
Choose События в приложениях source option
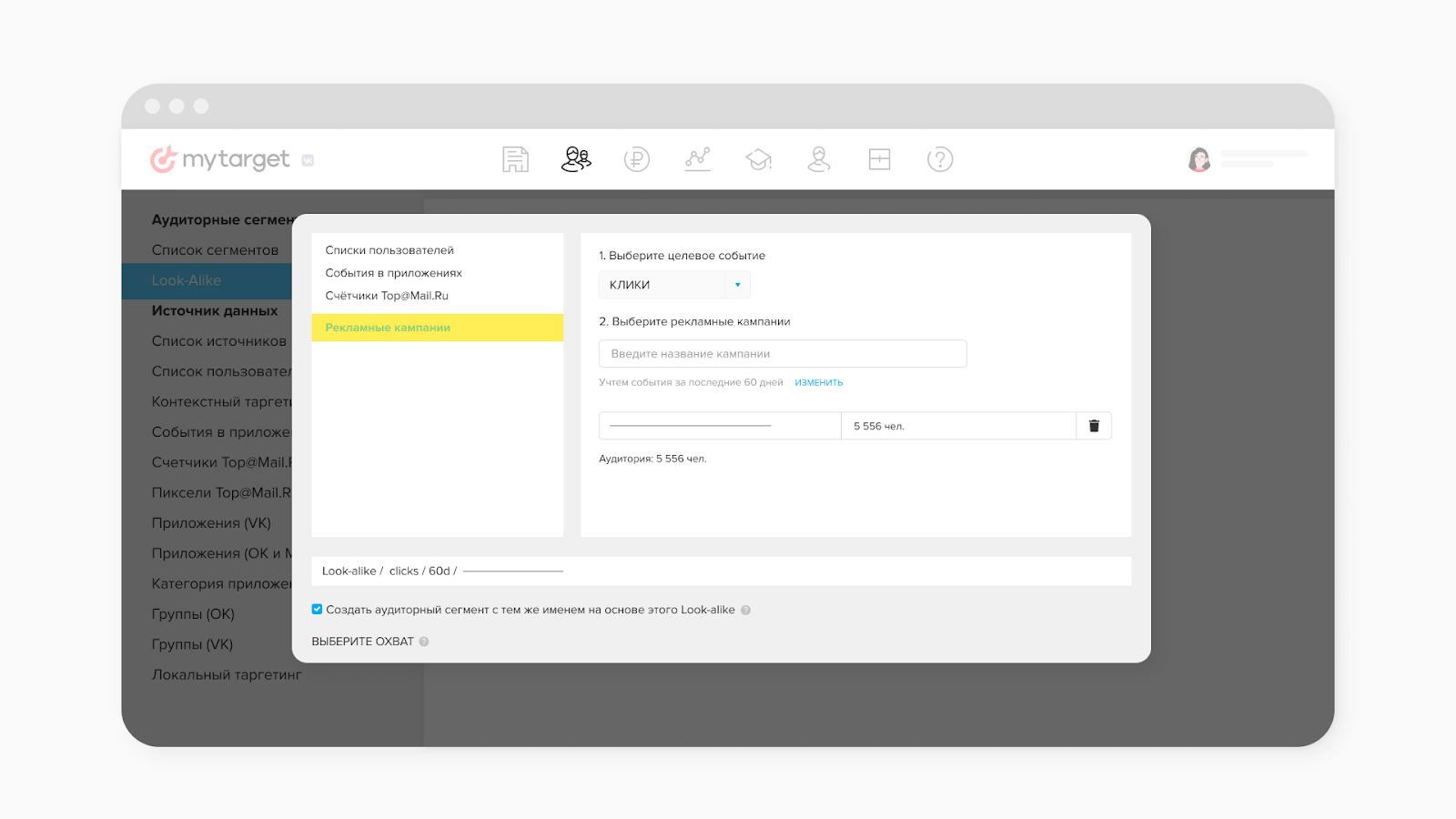coord(393,273)
